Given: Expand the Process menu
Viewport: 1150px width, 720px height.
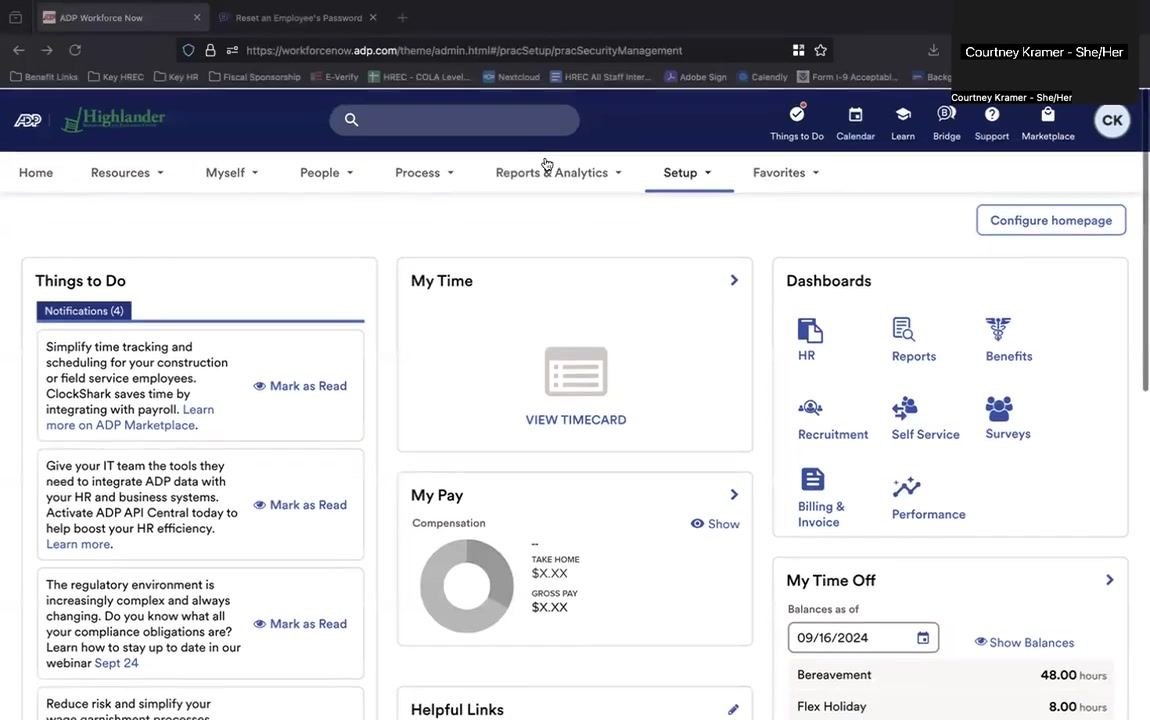Looking at the screenshot, I should coord(424,172).
